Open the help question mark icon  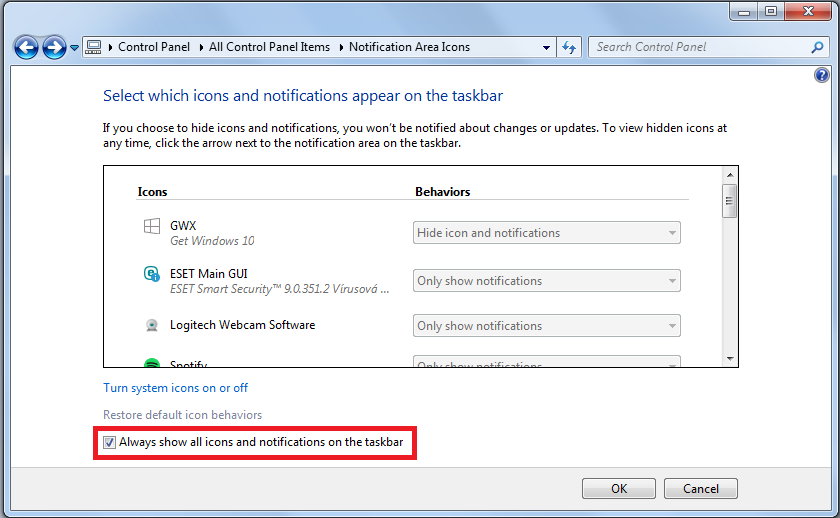point(821,75)
